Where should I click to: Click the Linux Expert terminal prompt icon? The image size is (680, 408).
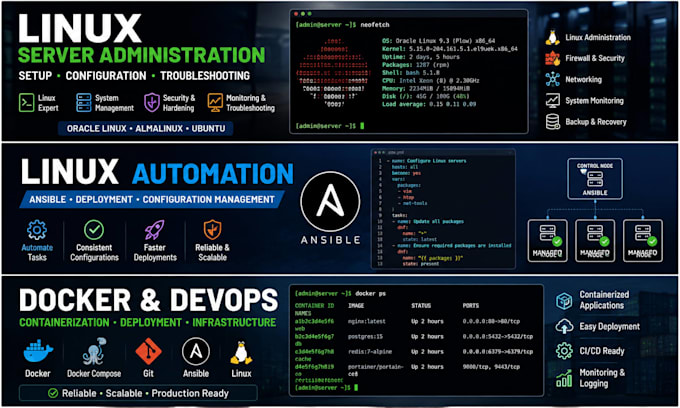pos(26,103)
